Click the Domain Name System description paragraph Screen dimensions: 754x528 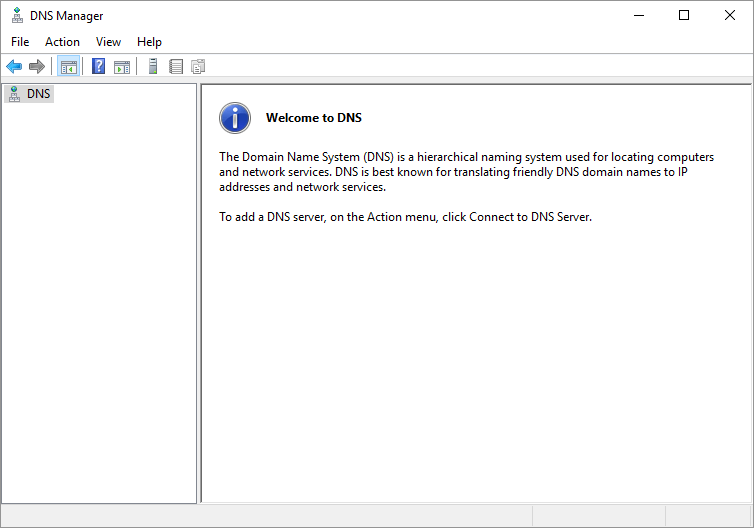pos(466,172)
